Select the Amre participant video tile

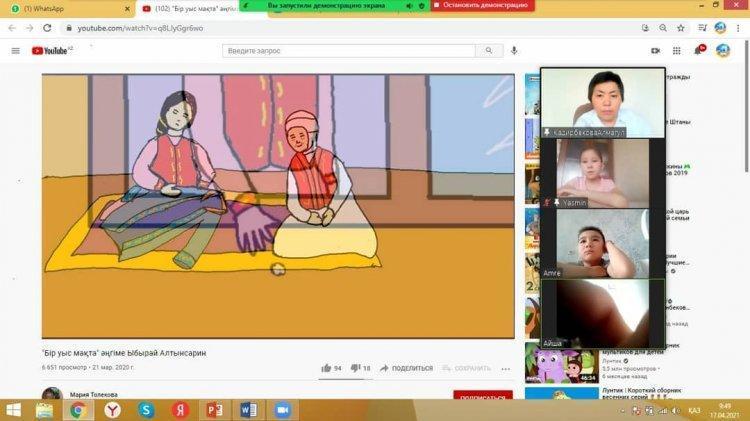click(603, 244)
